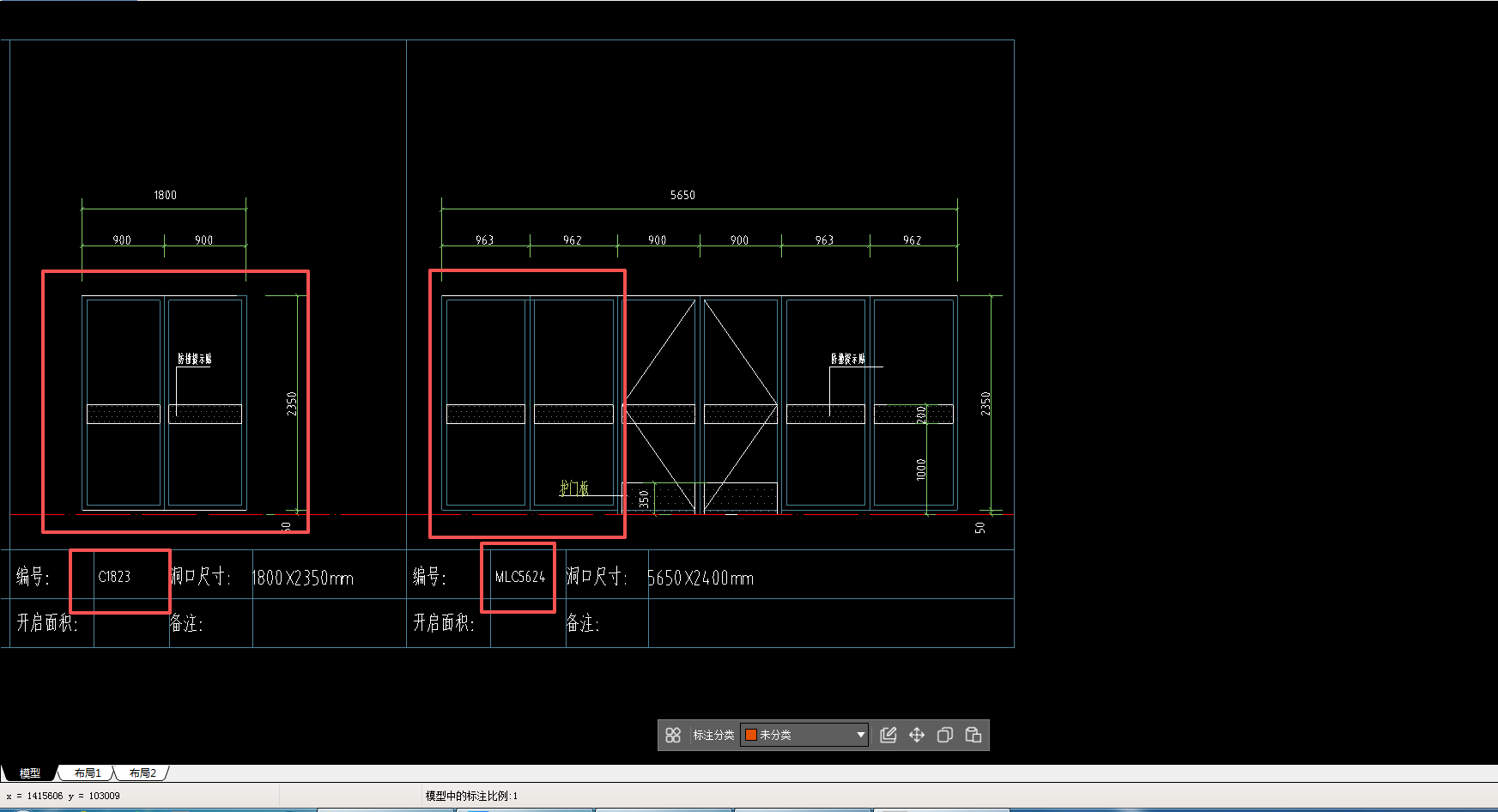This screenshot has width=1498, height=812.
Task: Switch to the 布局1 tab
Action: (x=88, y=773)
